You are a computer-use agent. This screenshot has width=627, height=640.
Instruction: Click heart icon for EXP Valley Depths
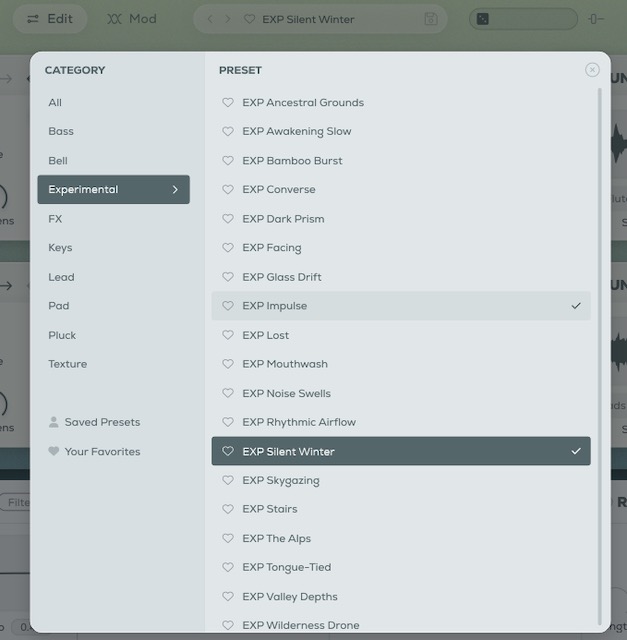click(x=228, y=597)
